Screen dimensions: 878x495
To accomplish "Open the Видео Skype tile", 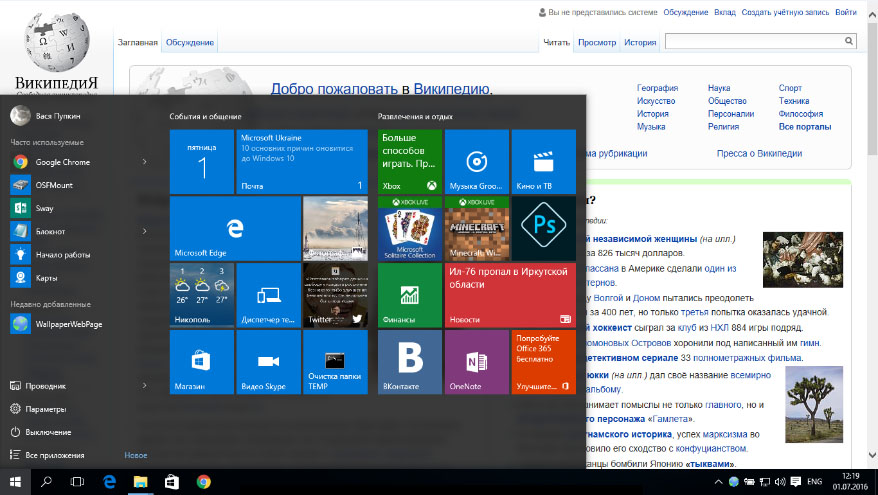I will (268, 362).
